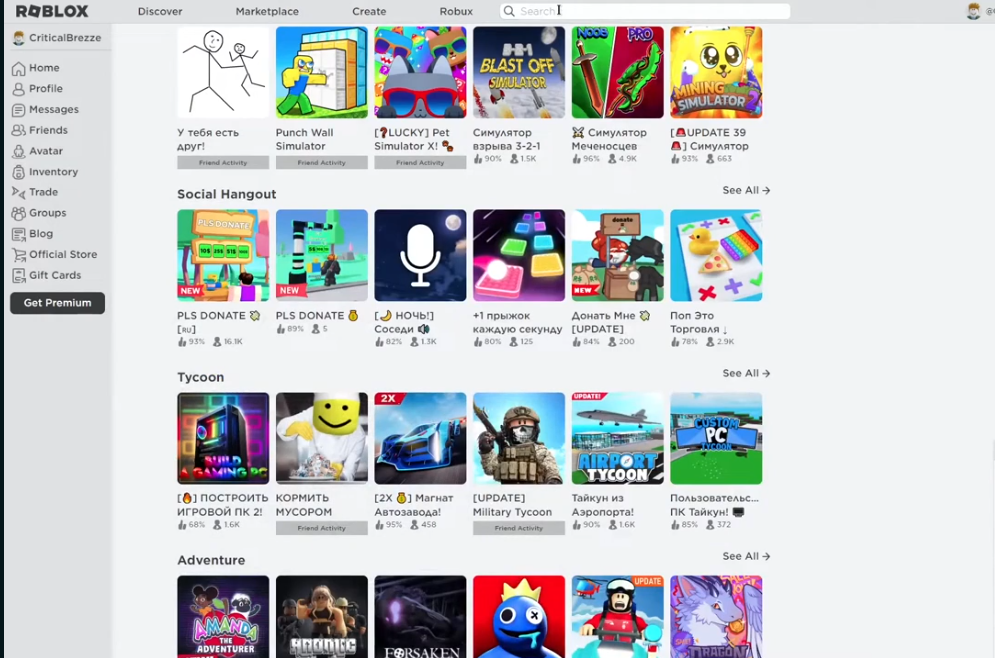The image size is (995, 658).
Task: Click the Roblox logo
Action: pos(52,11)
